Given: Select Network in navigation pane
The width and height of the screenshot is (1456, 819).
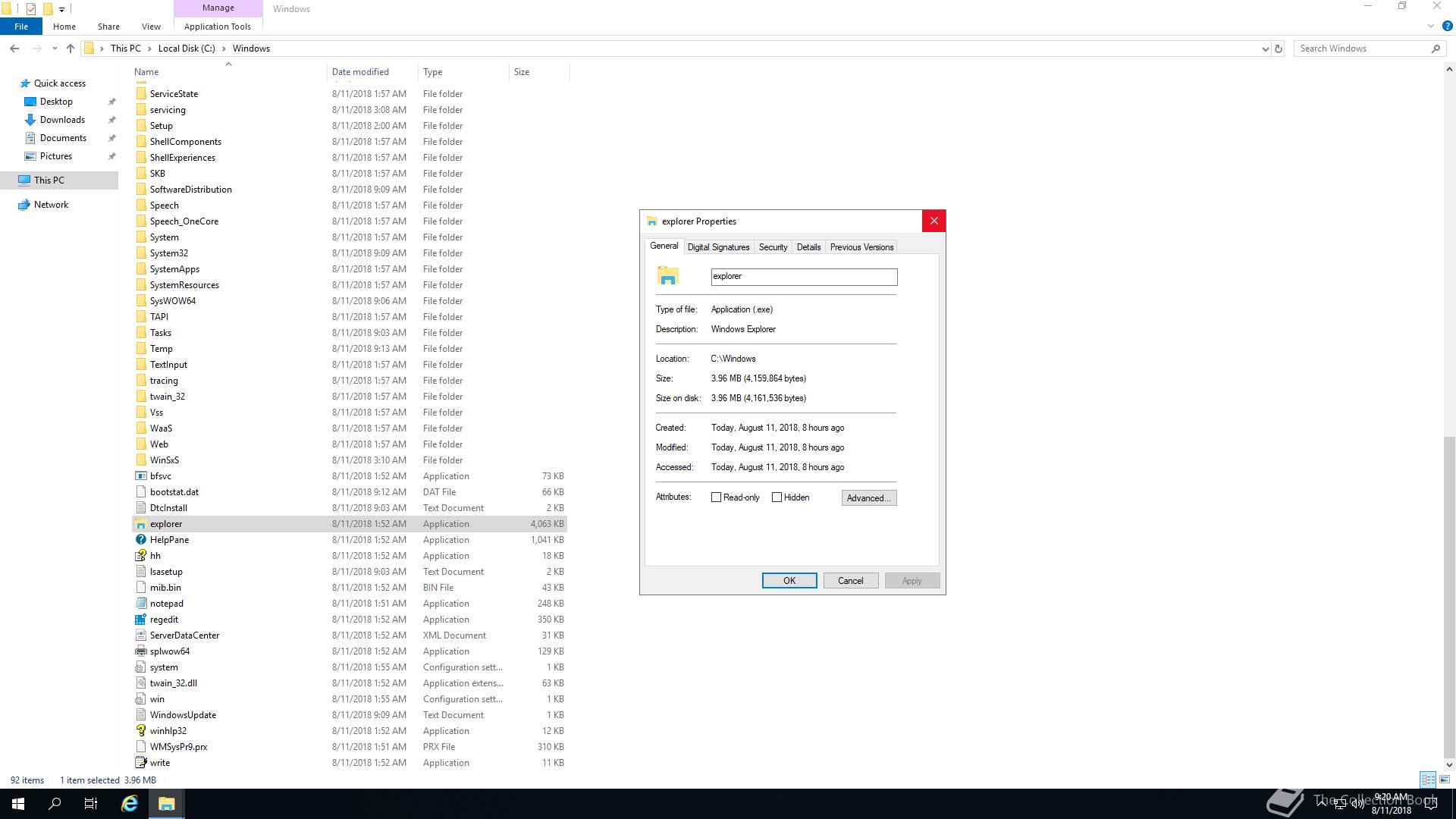Looking at the screenshot, I should click(x=51, y=205).
